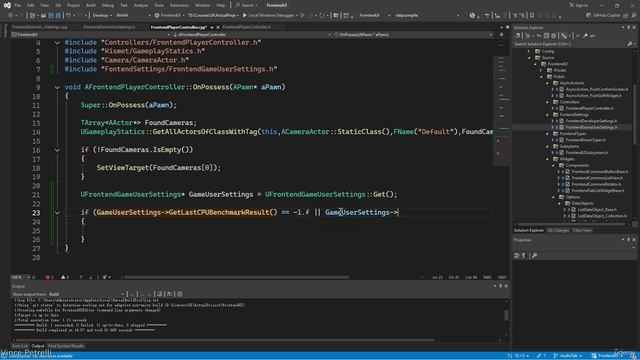
Task: Open GitHub Copilot button
Action: coord(605,16)
